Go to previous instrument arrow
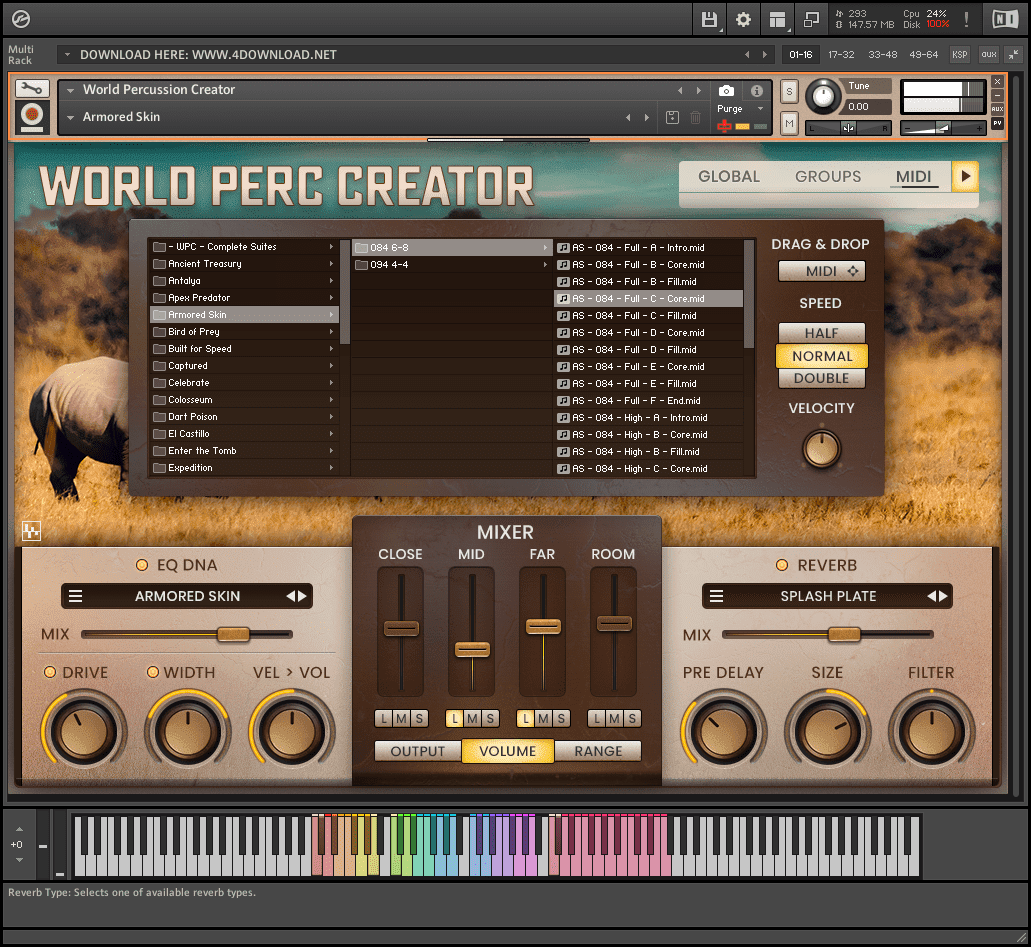1031x947 pixels. (x=680, y=91)
